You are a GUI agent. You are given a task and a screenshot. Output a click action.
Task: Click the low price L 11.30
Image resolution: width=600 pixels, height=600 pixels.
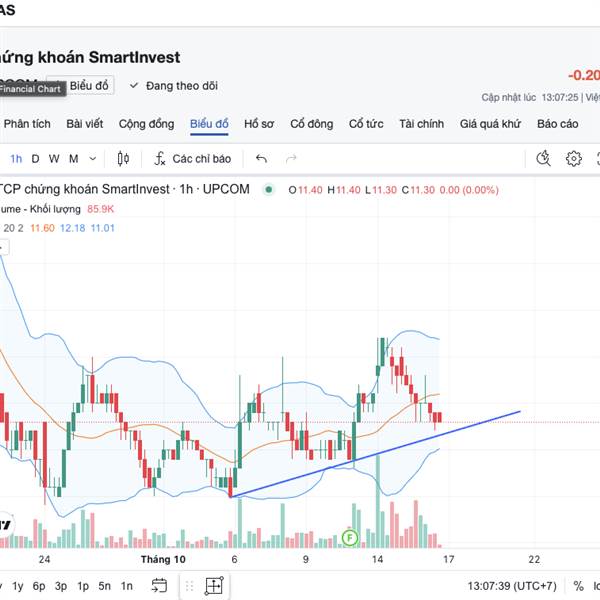pyautogui.click(x=380, y=190)
